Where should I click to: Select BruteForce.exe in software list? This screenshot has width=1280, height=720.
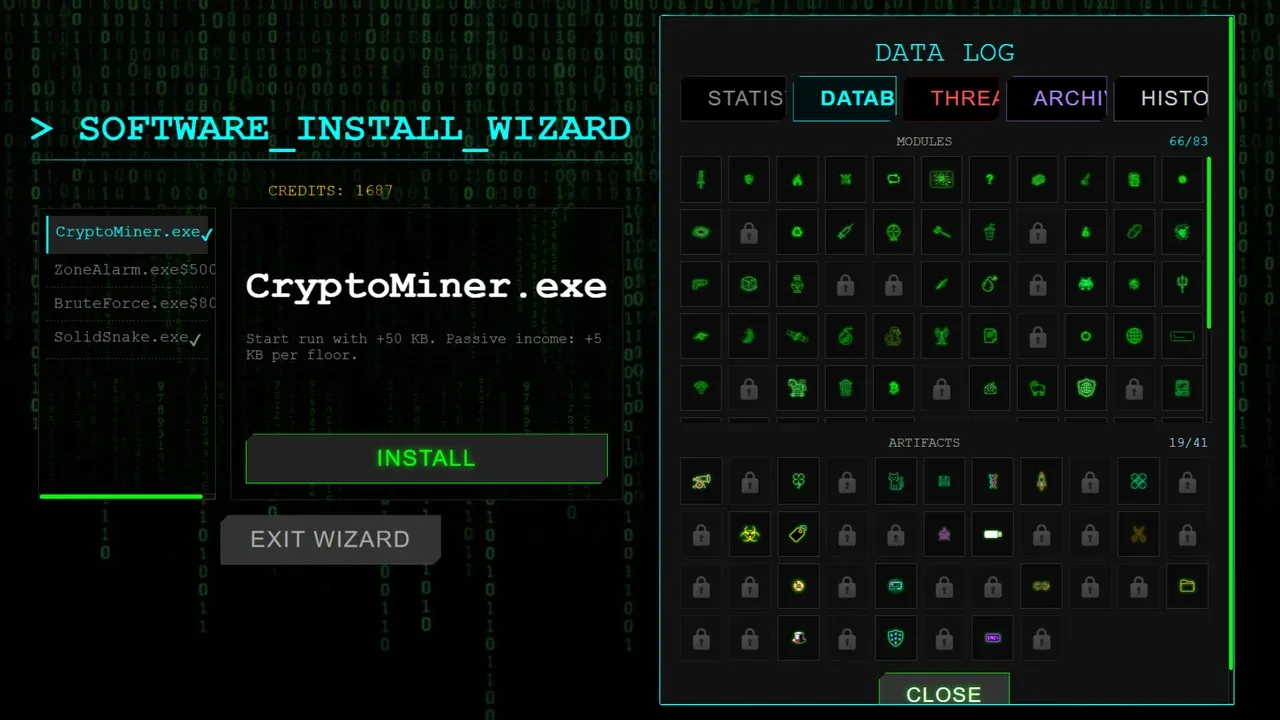click(128, 303)
